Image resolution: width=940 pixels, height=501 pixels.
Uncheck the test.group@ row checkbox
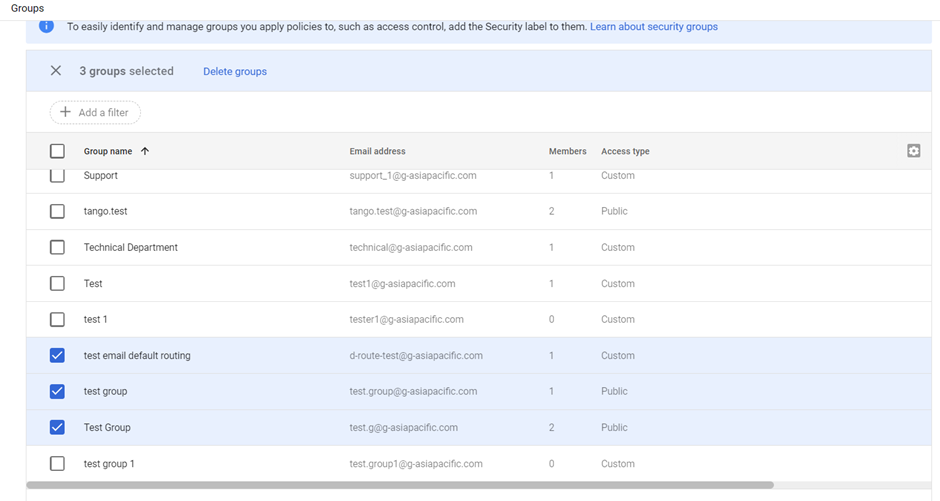[x=57, y=391]
